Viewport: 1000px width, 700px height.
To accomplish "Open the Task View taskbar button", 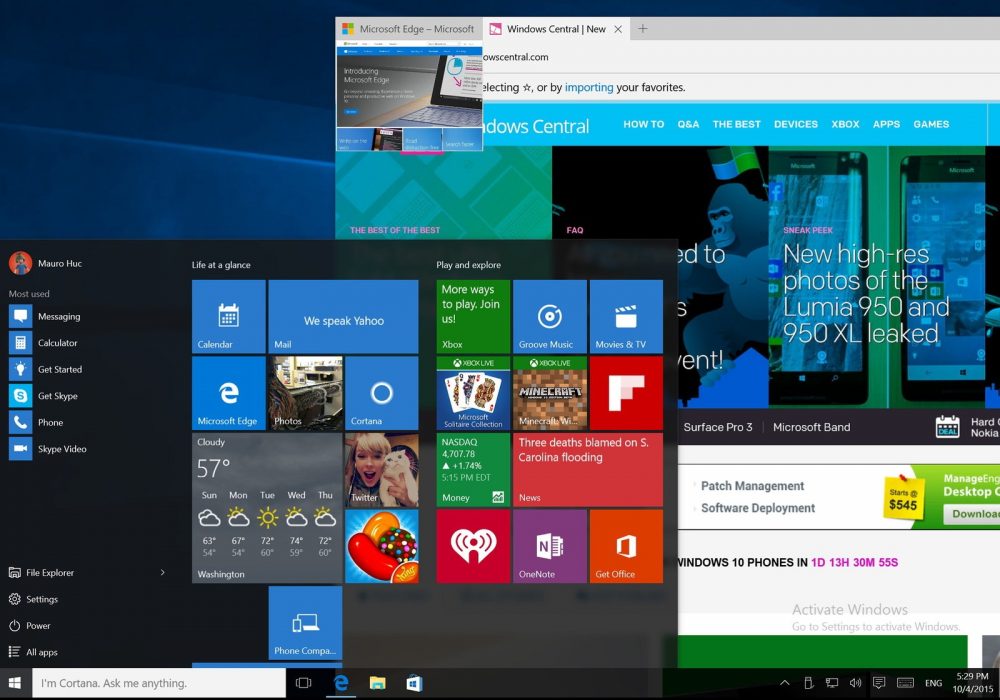I will (304, 683).
